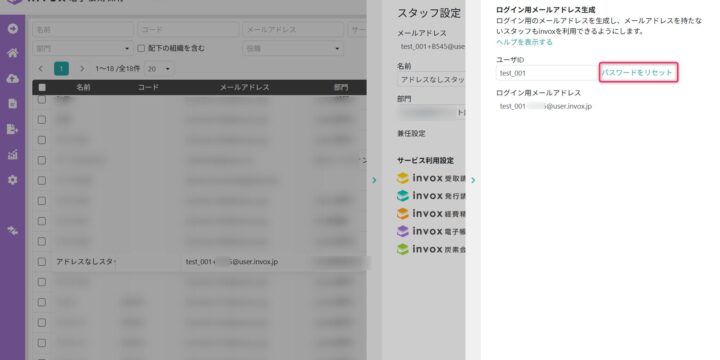Viewport: 720px width, 360px height.
Task: Open the 役職 filter dropdown
Action: (293, 48)
